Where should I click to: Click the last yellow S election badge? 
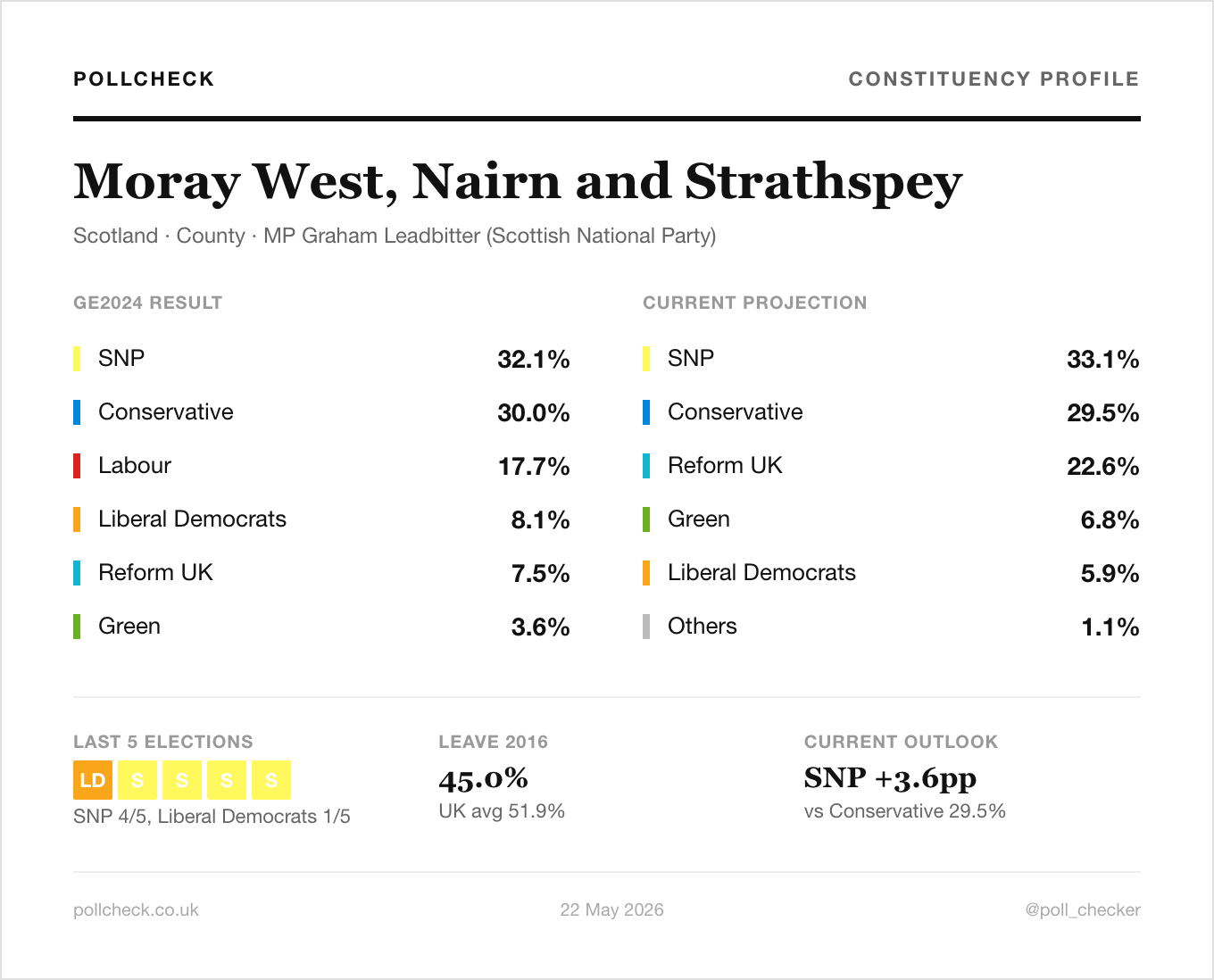click(271, 780)
